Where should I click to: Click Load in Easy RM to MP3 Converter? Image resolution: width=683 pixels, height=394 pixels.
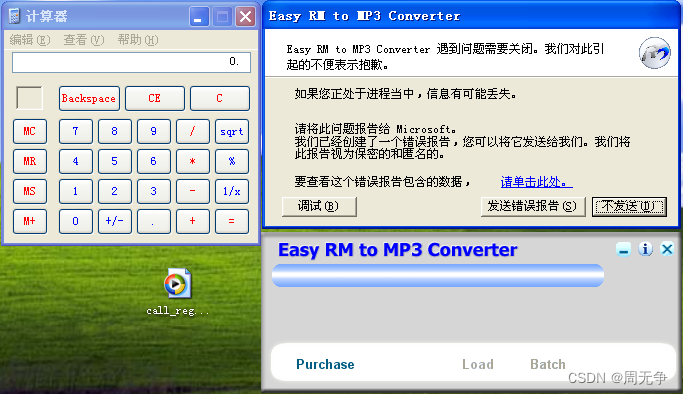[478, 364]
